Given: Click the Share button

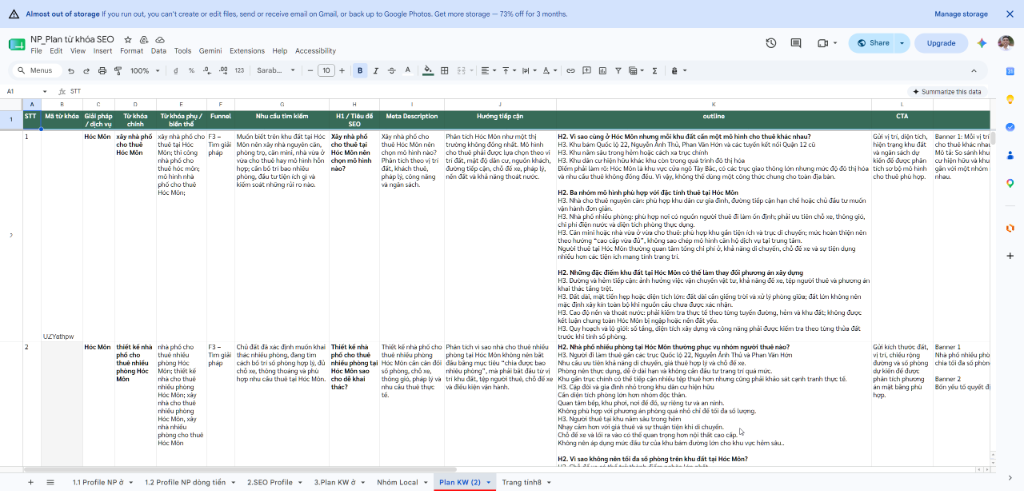Looking at the screenshot, I should 872,43.
